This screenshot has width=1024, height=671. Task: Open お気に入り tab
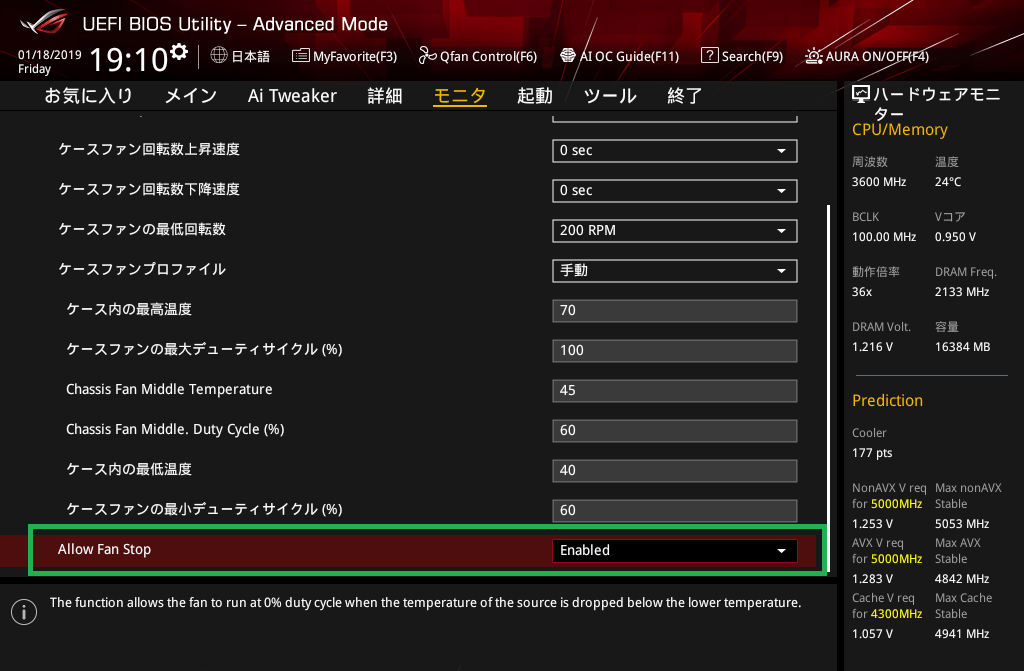point(89,96)
